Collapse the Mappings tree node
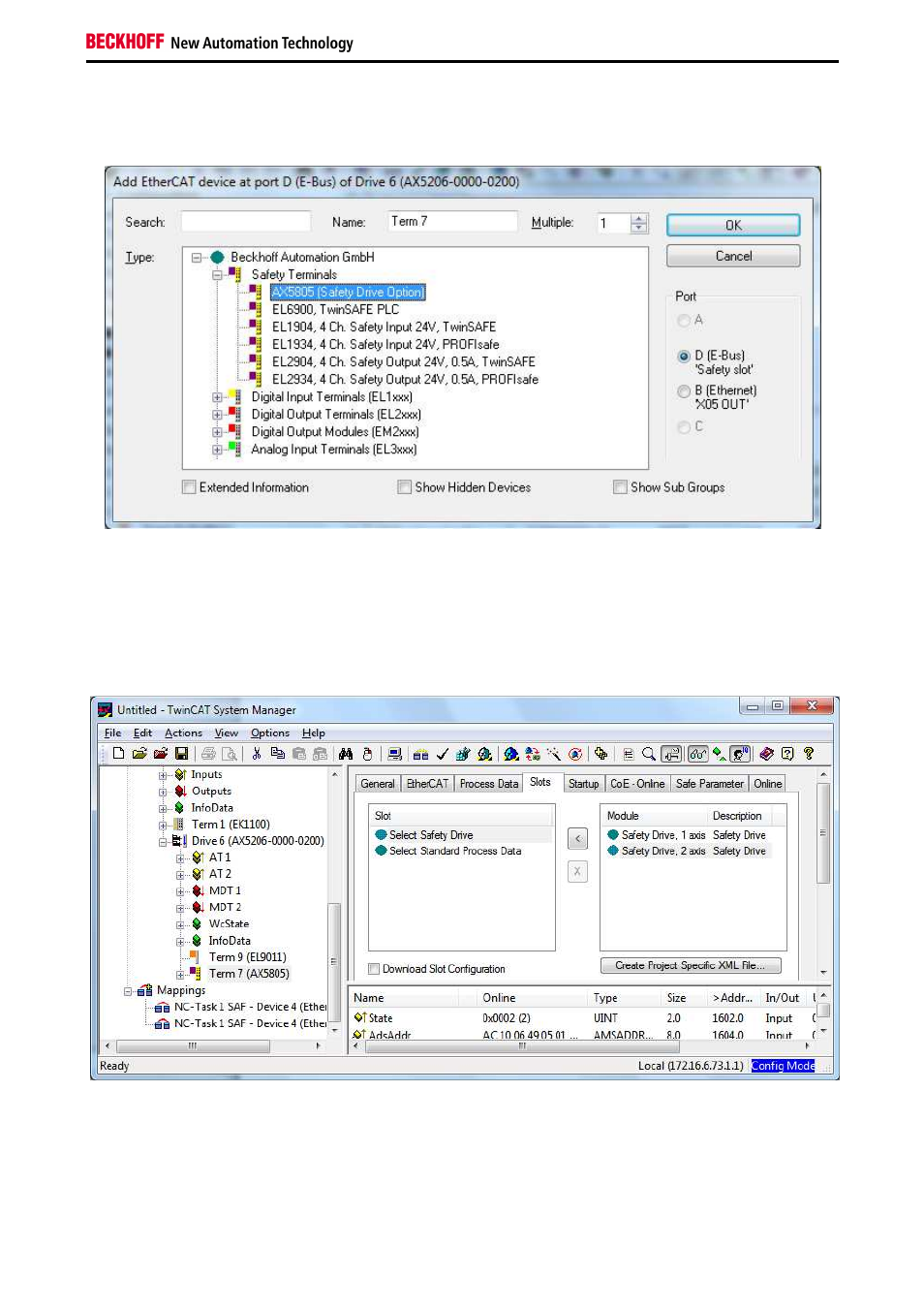This screenshot has width=924, height=1309. click(x=128, y=991)
